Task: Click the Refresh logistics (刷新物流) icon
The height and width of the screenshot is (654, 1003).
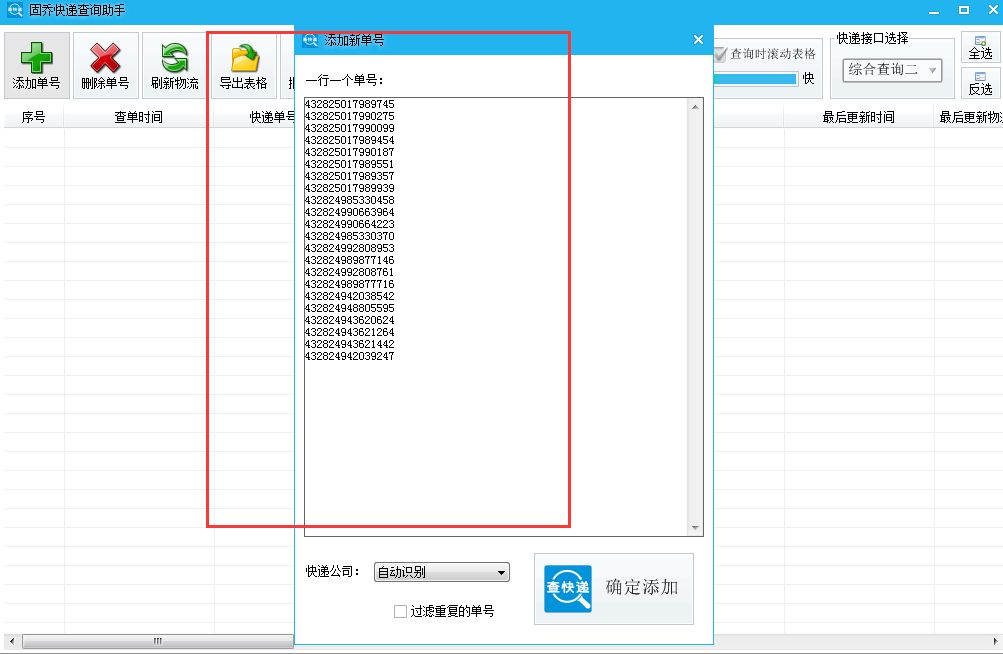Action: [172, 58]
